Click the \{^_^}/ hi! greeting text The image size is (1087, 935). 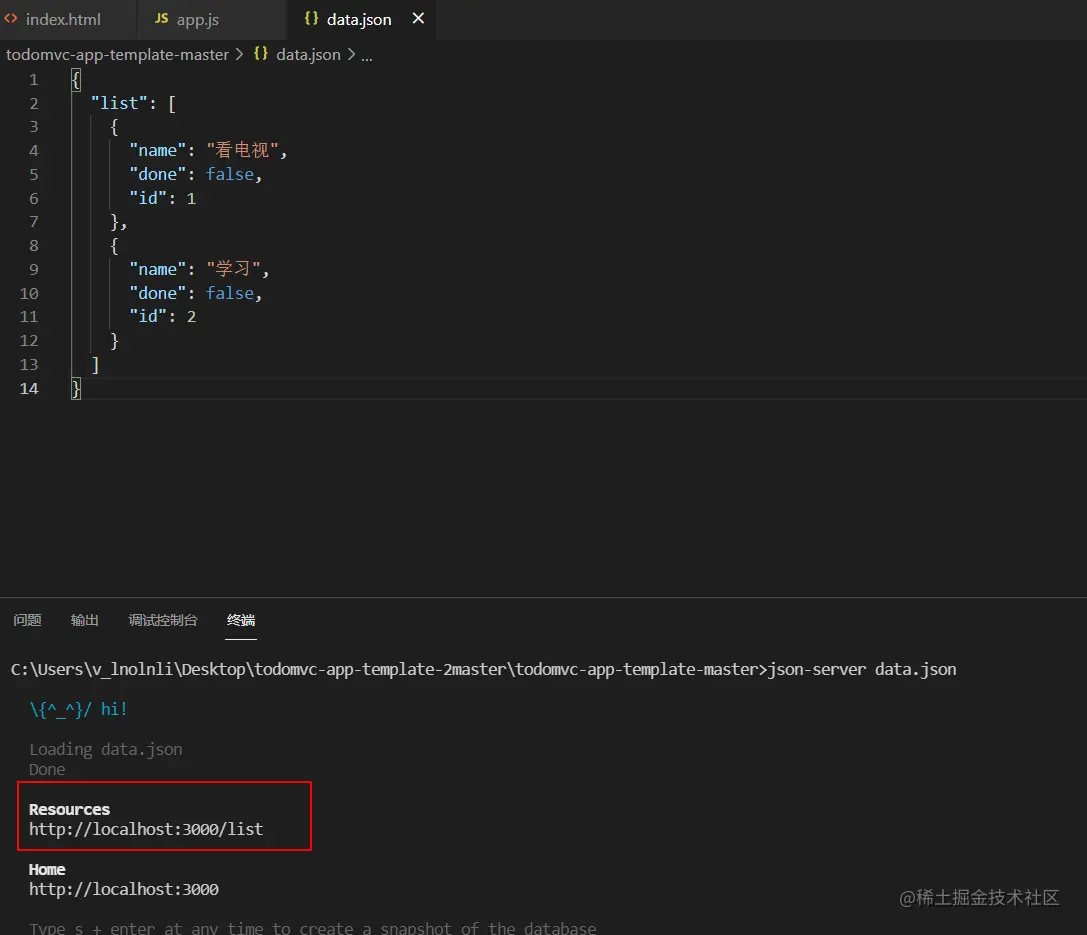click(x=78, y=710)
